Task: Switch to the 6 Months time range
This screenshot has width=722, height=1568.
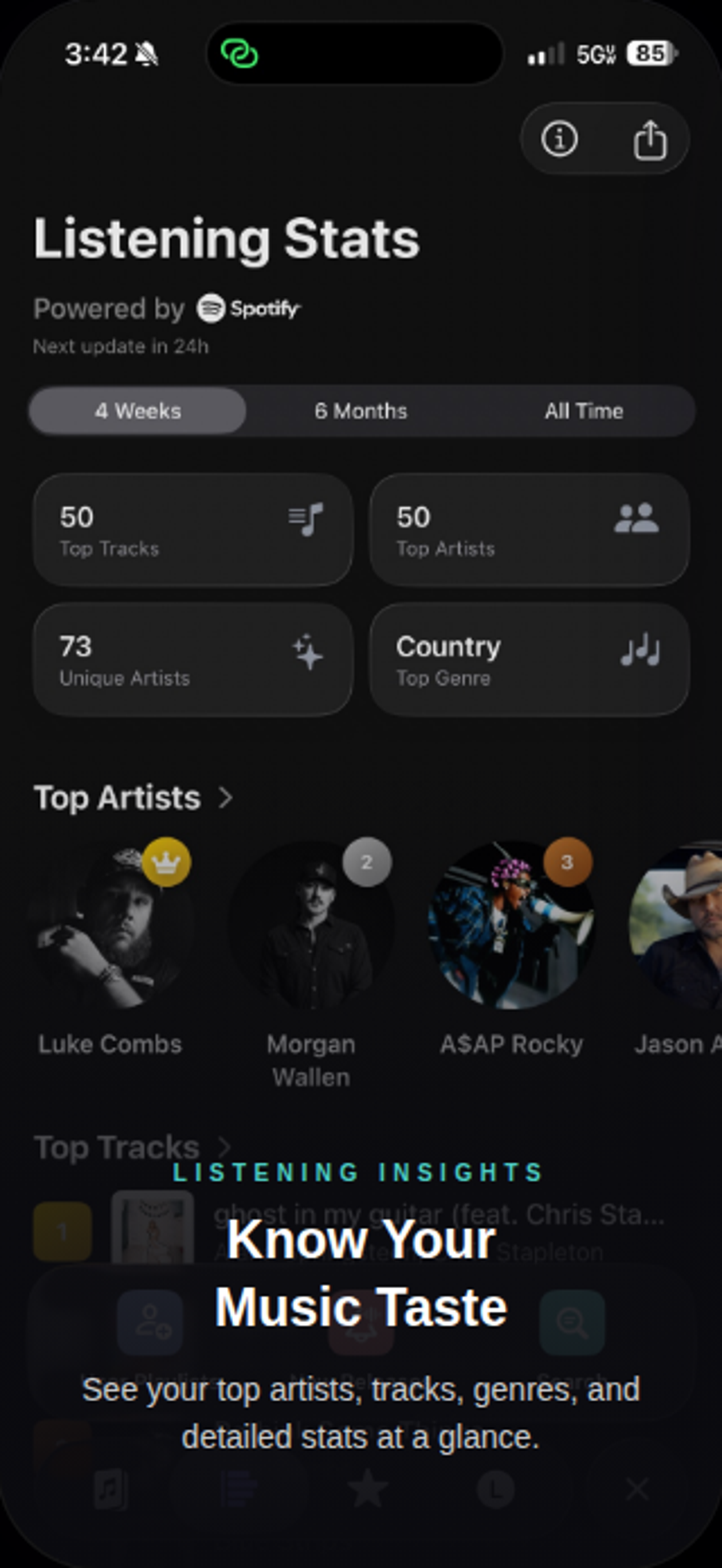Action: 361,411
